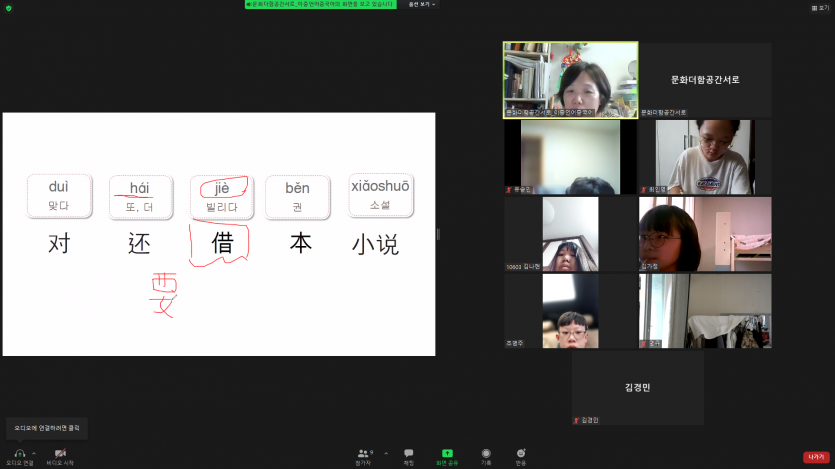Open the 옵션 보기 dropdown
Screen dimensions: 835x469
point(423,4)
